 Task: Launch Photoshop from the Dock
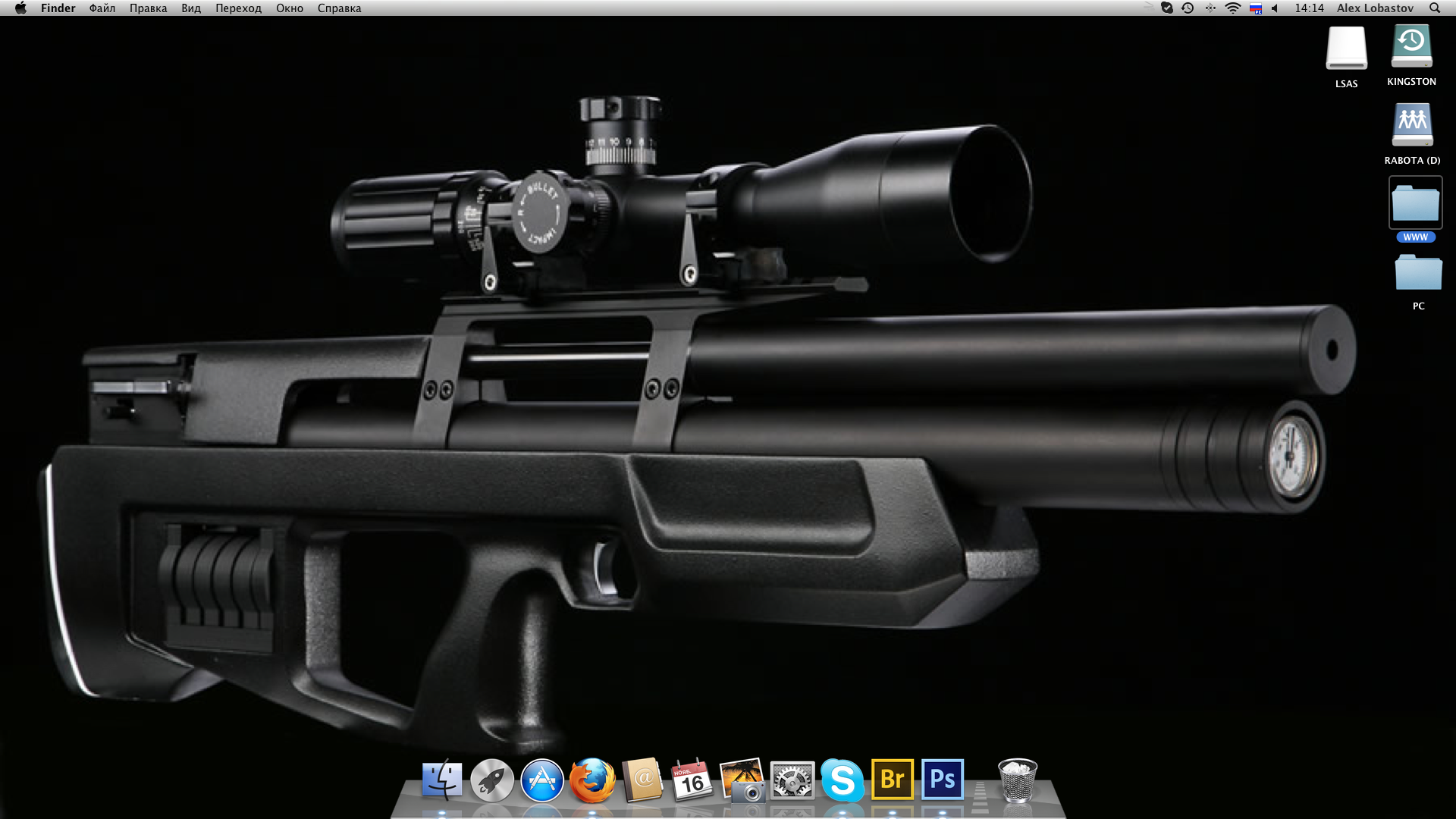point(943,780)
